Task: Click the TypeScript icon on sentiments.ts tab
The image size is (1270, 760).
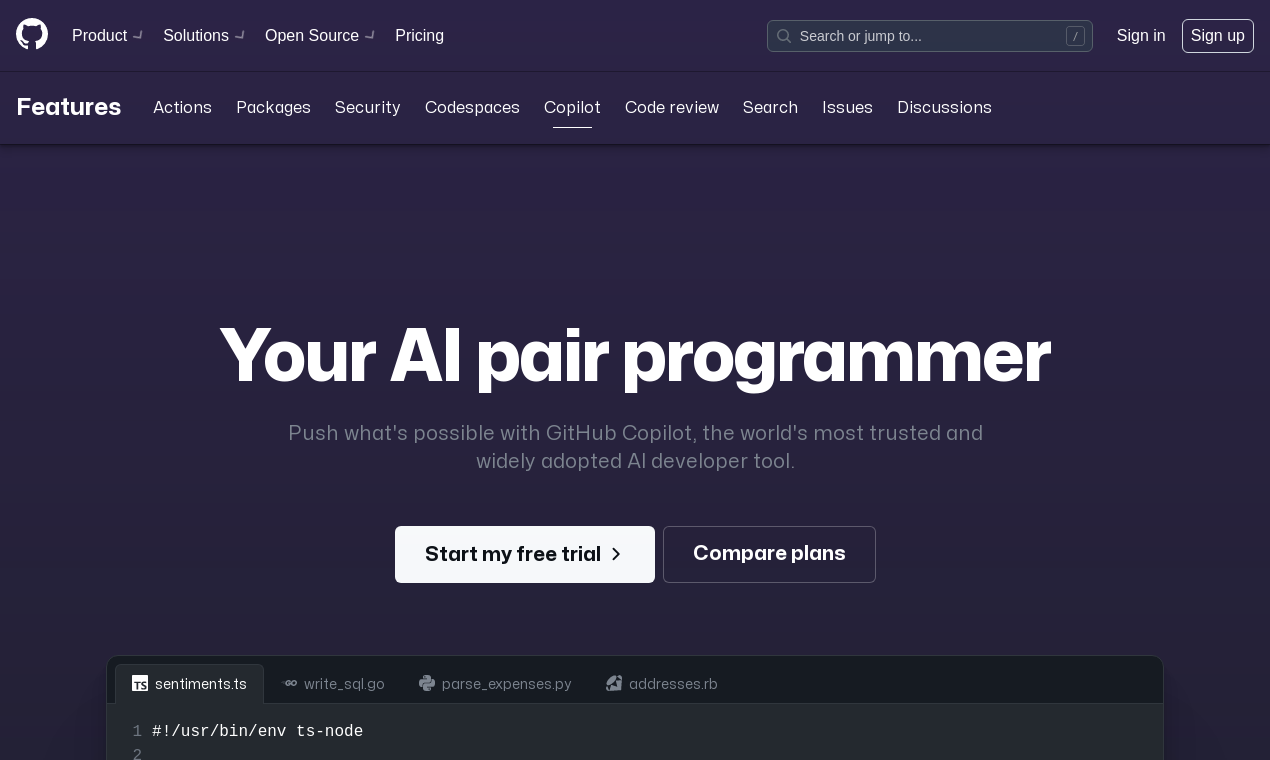Action: click(x=140, y=684)
